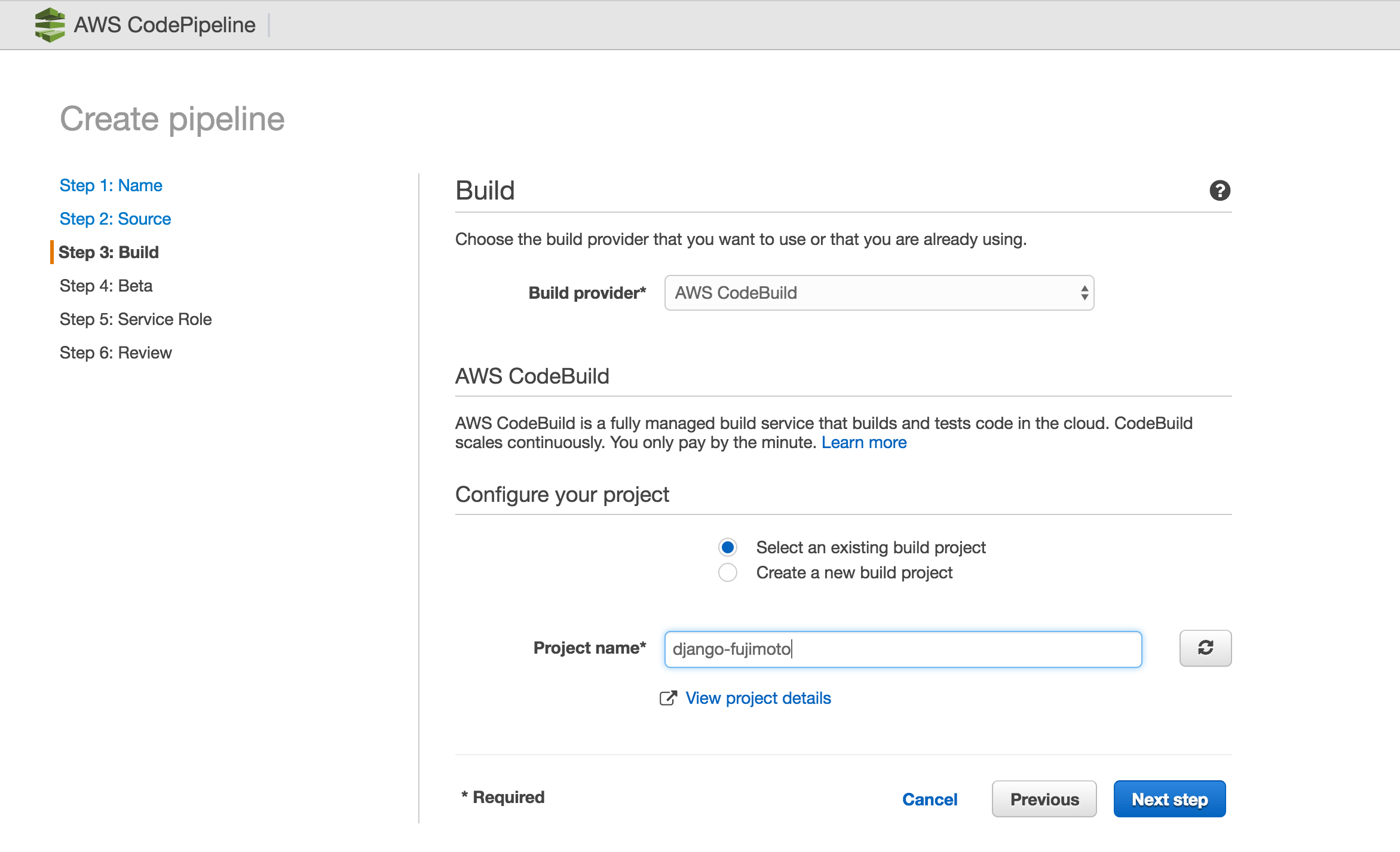
Task: Open the Learn more link about CodeBuild
Action: tap(864, 442)
